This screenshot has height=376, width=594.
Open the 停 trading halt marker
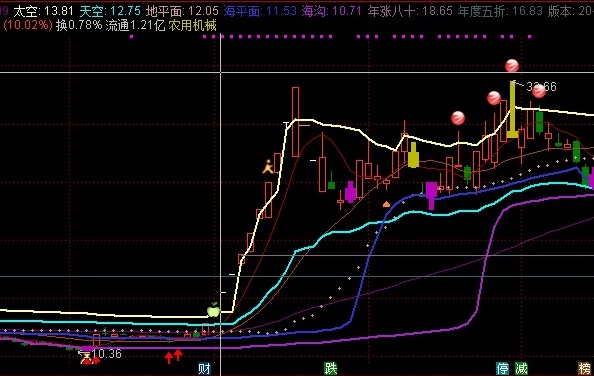pyautogui.click(x=503, y=368)
